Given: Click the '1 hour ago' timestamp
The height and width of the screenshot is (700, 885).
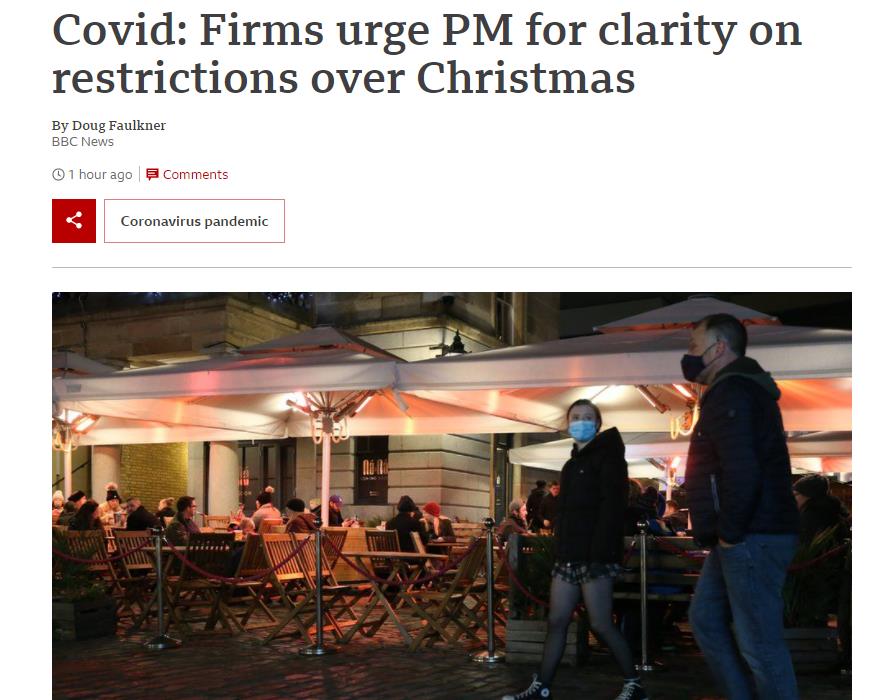Looking at the screenshot, I should 100,174.
